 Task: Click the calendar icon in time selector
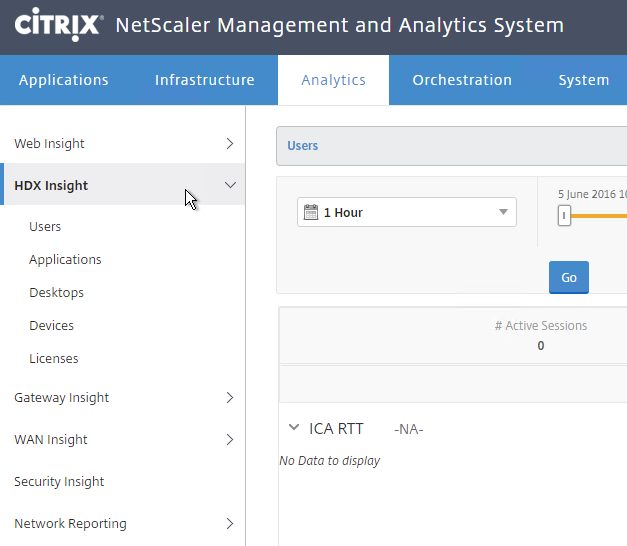[311, 212]
